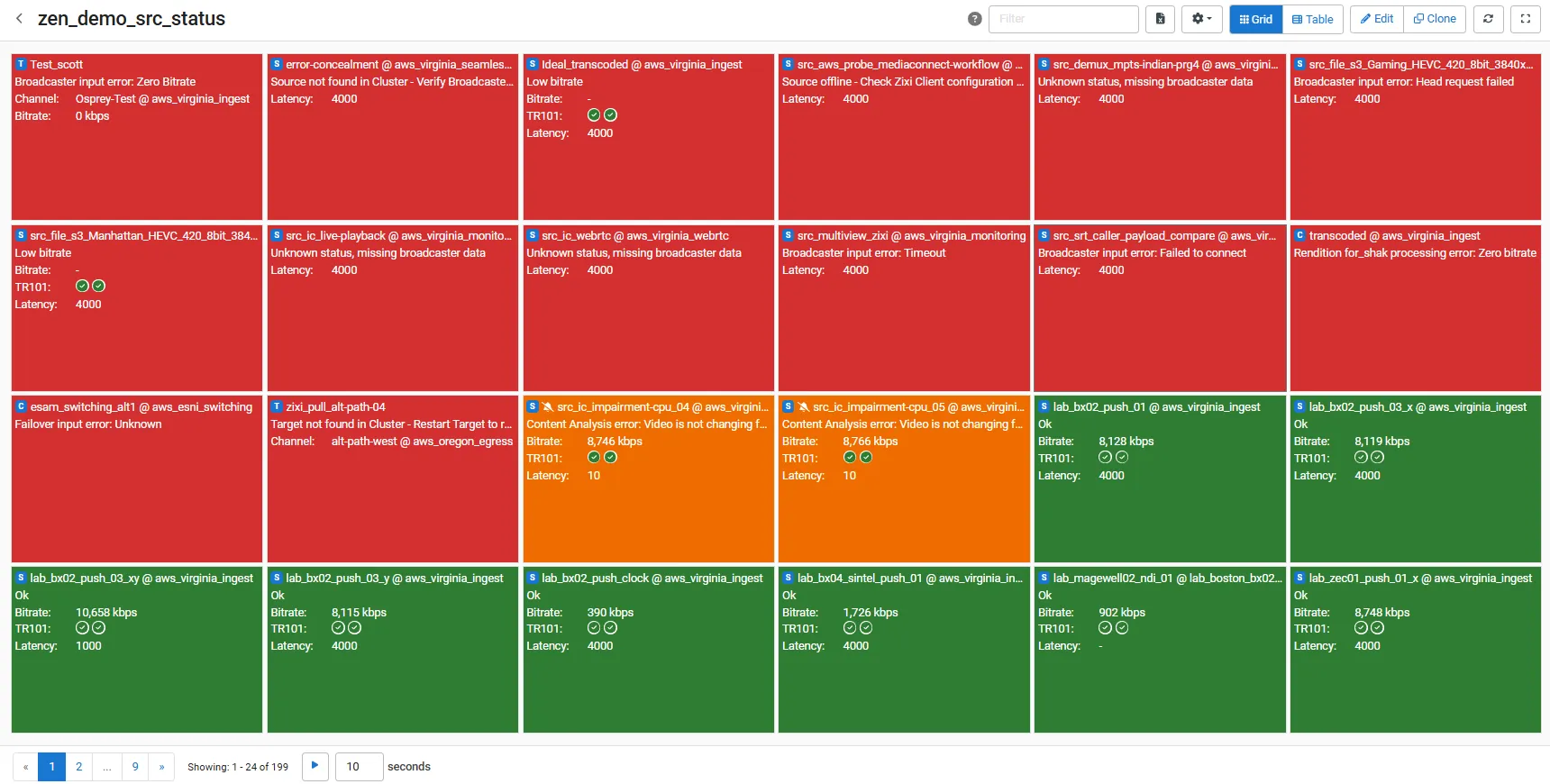Click 'Broadcaster input error: Timeout' status text
The image size is (1550, 784).
(x=864, y=252)
